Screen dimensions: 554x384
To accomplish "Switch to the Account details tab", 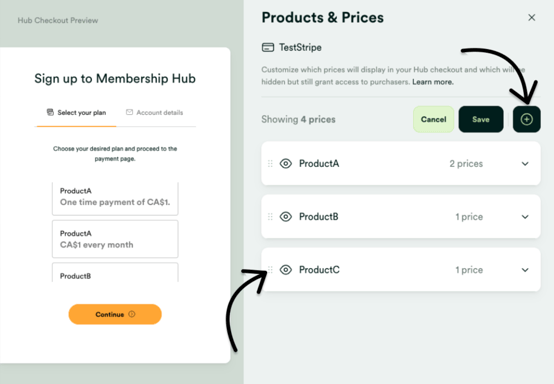I will [155, 112].
